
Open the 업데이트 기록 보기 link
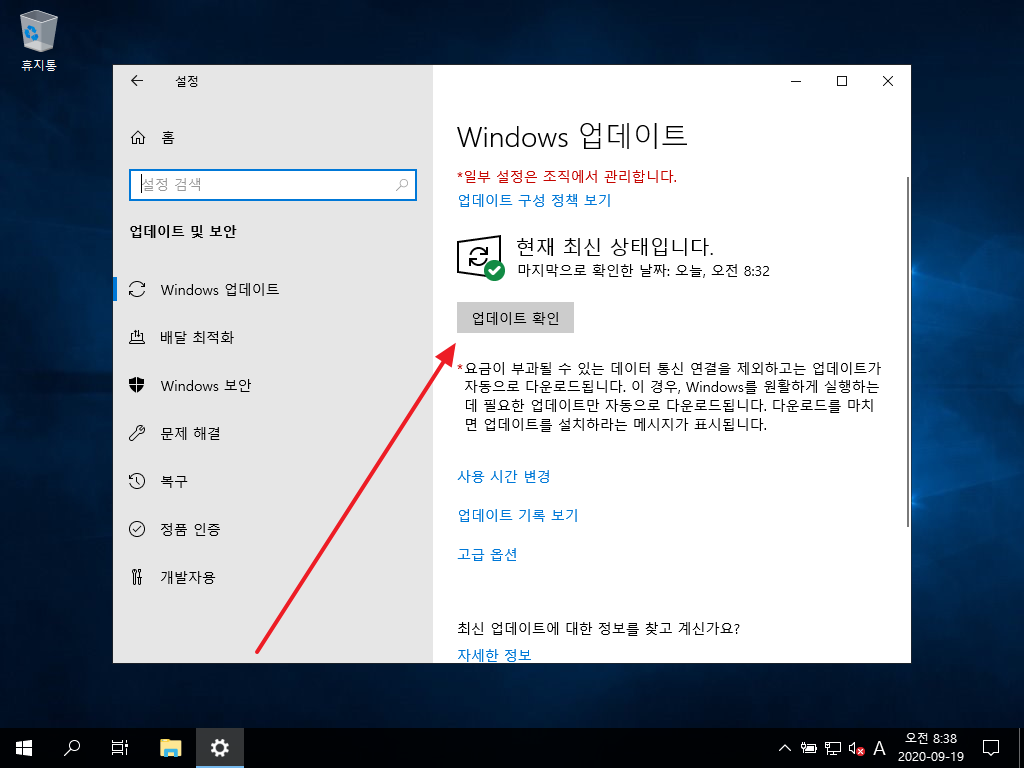click(518, 515)
